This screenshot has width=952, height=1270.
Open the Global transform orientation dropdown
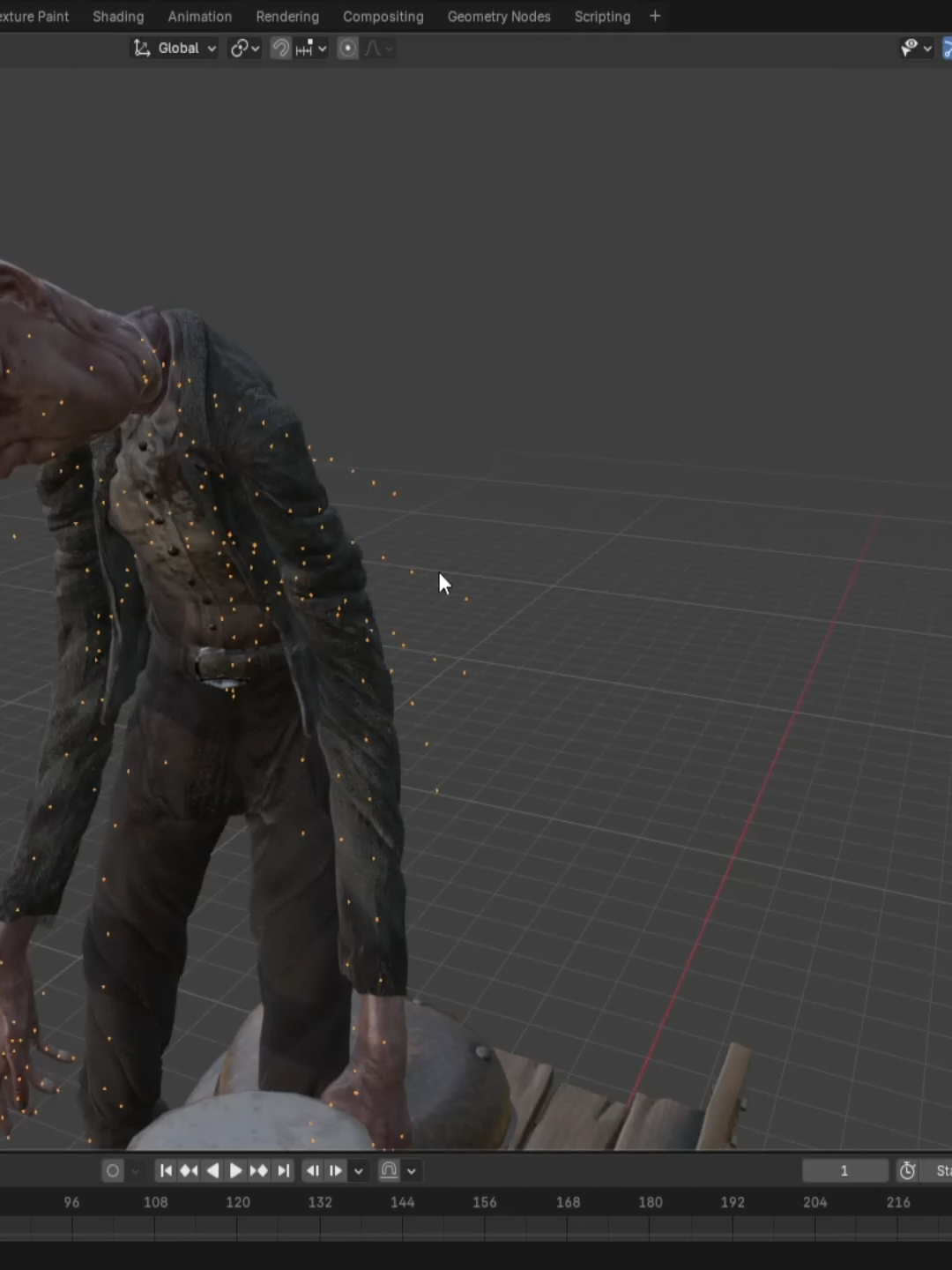pos(175,49)
